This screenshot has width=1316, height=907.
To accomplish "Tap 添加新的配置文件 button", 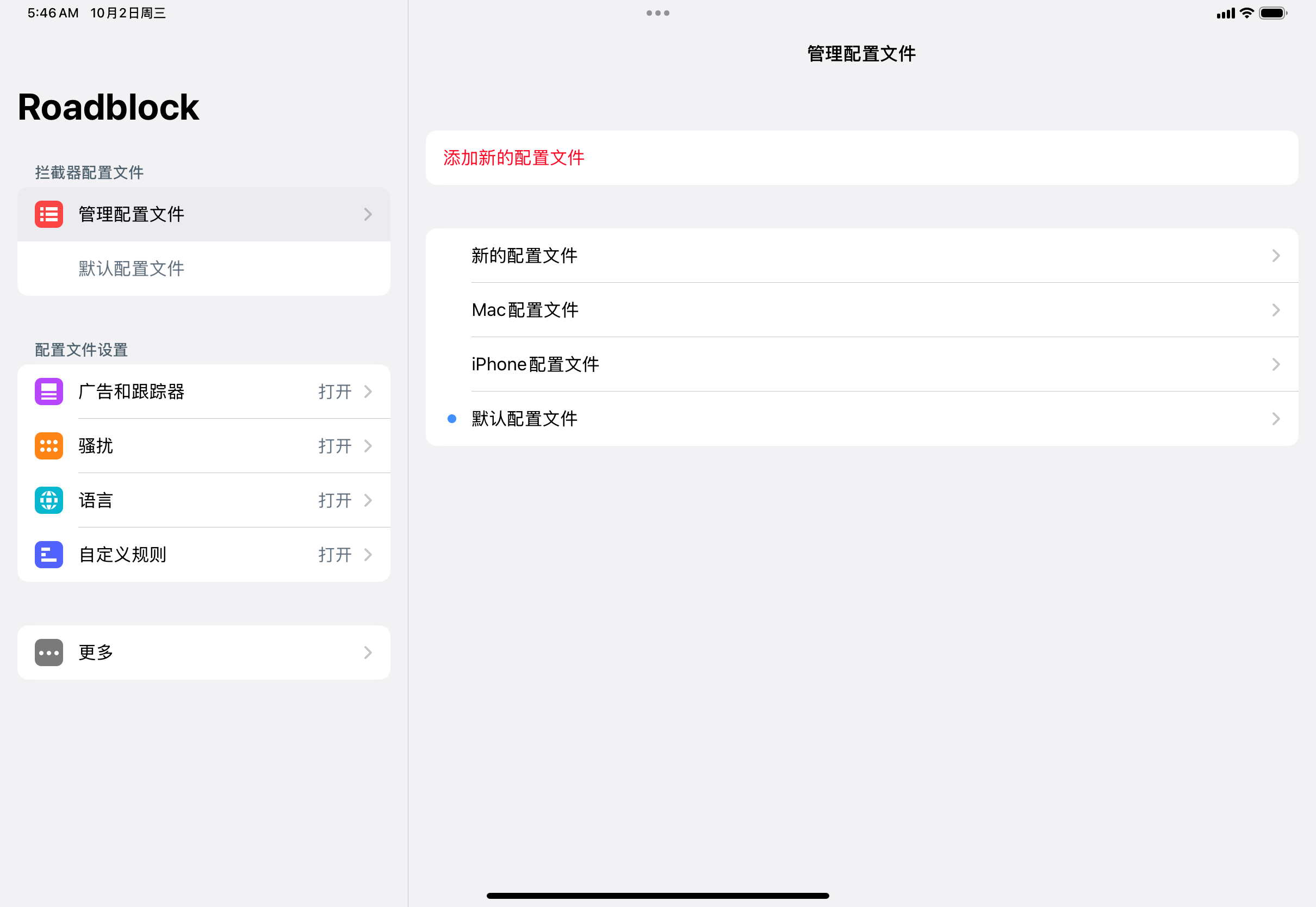I will 861,157.
